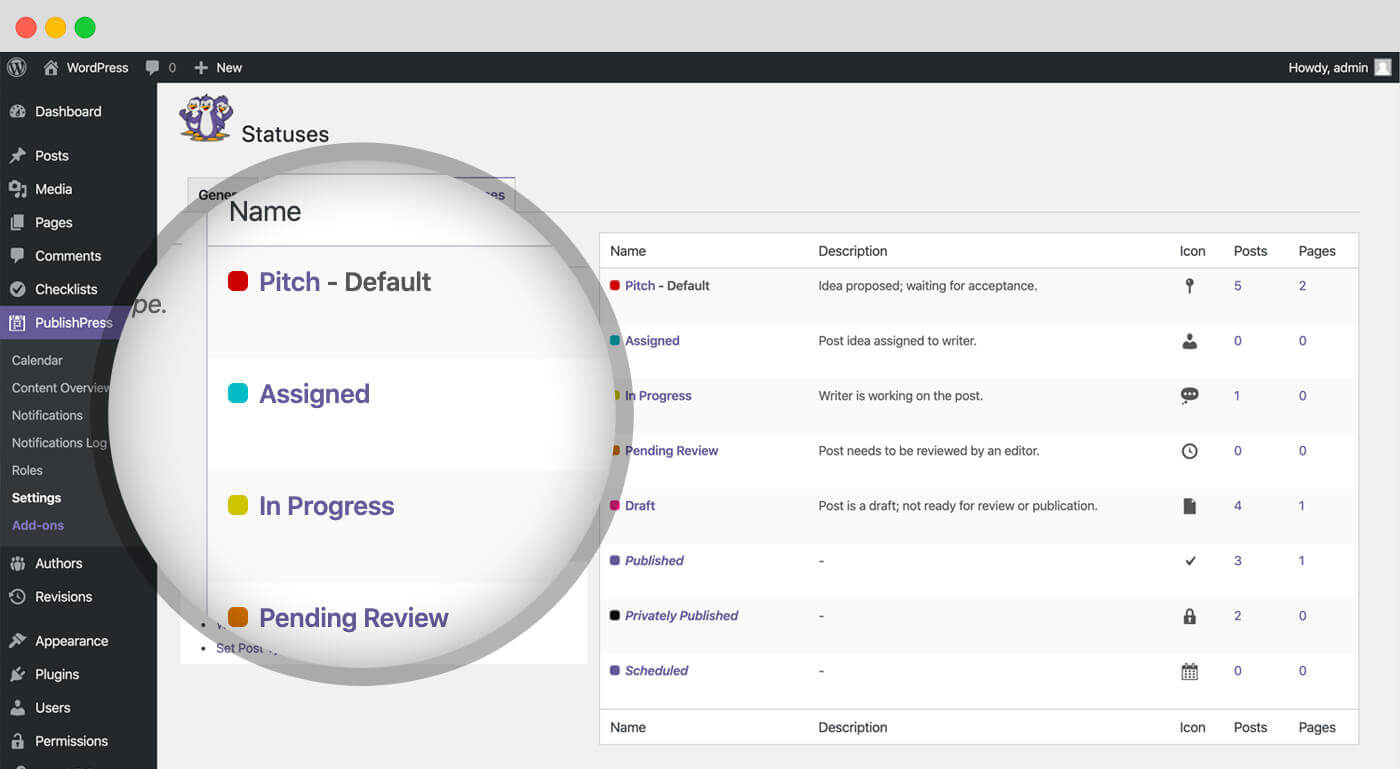Viewport: 1400px width, 769px height.
Task: Open the Notifications submenu item
Action: click(x=47, y=415)
